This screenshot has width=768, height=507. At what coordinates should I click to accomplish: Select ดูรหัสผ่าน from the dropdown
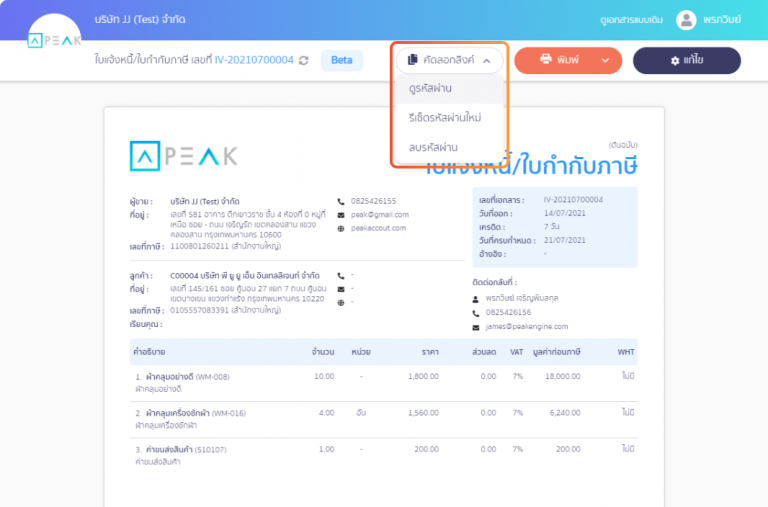point(450,89)
